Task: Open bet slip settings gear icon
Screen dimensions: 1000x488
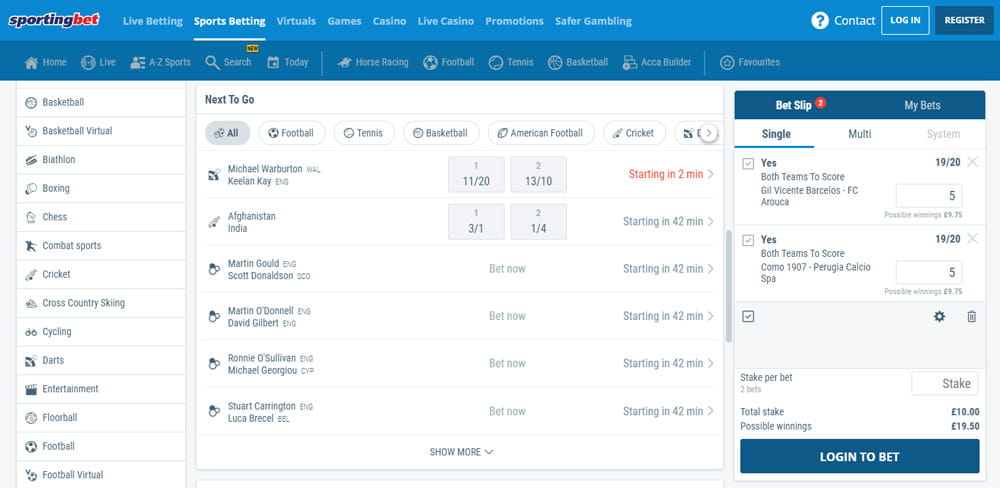Action: 939,316
